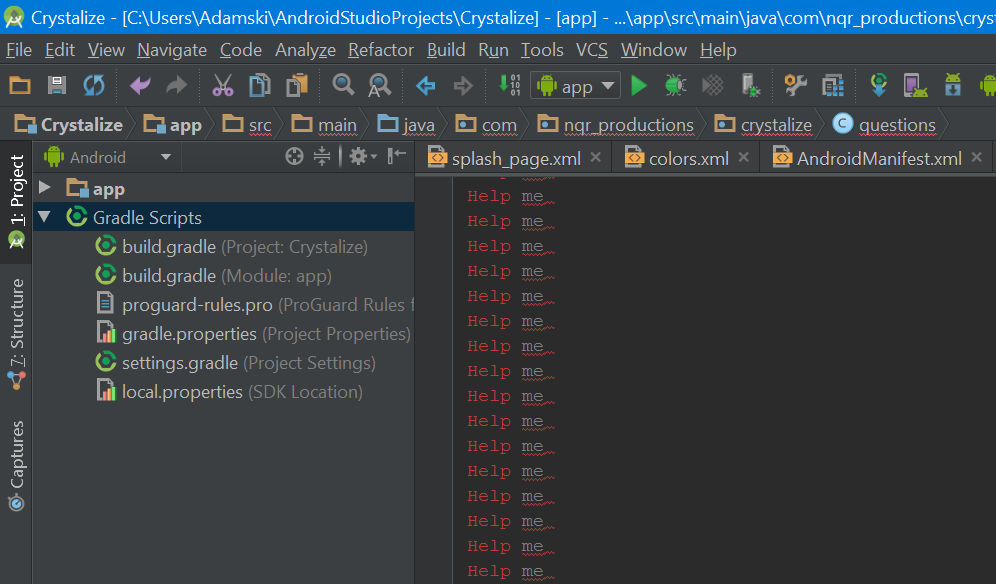
Task: Click the Cut scissors icon
Action: coord(222,86)
